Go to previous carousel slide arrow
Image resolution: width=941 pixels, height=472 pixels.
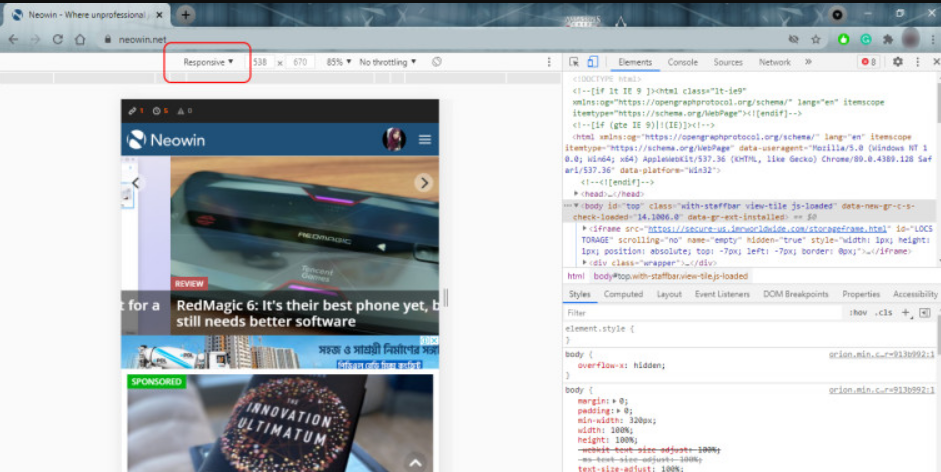coord(136,183)
